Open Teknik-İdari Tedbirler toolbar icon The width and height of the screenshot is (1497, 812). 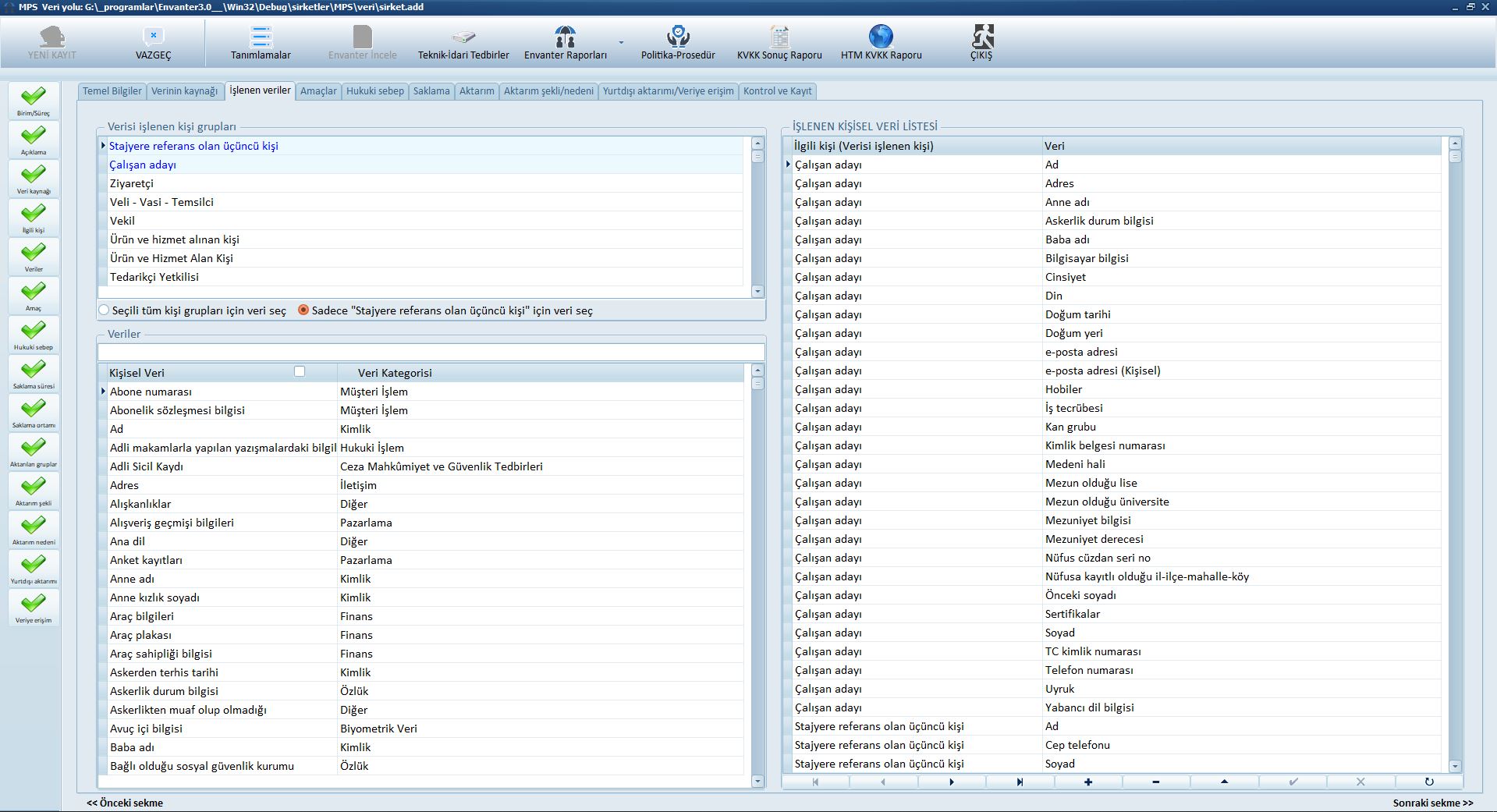click(x=463, y=36)
